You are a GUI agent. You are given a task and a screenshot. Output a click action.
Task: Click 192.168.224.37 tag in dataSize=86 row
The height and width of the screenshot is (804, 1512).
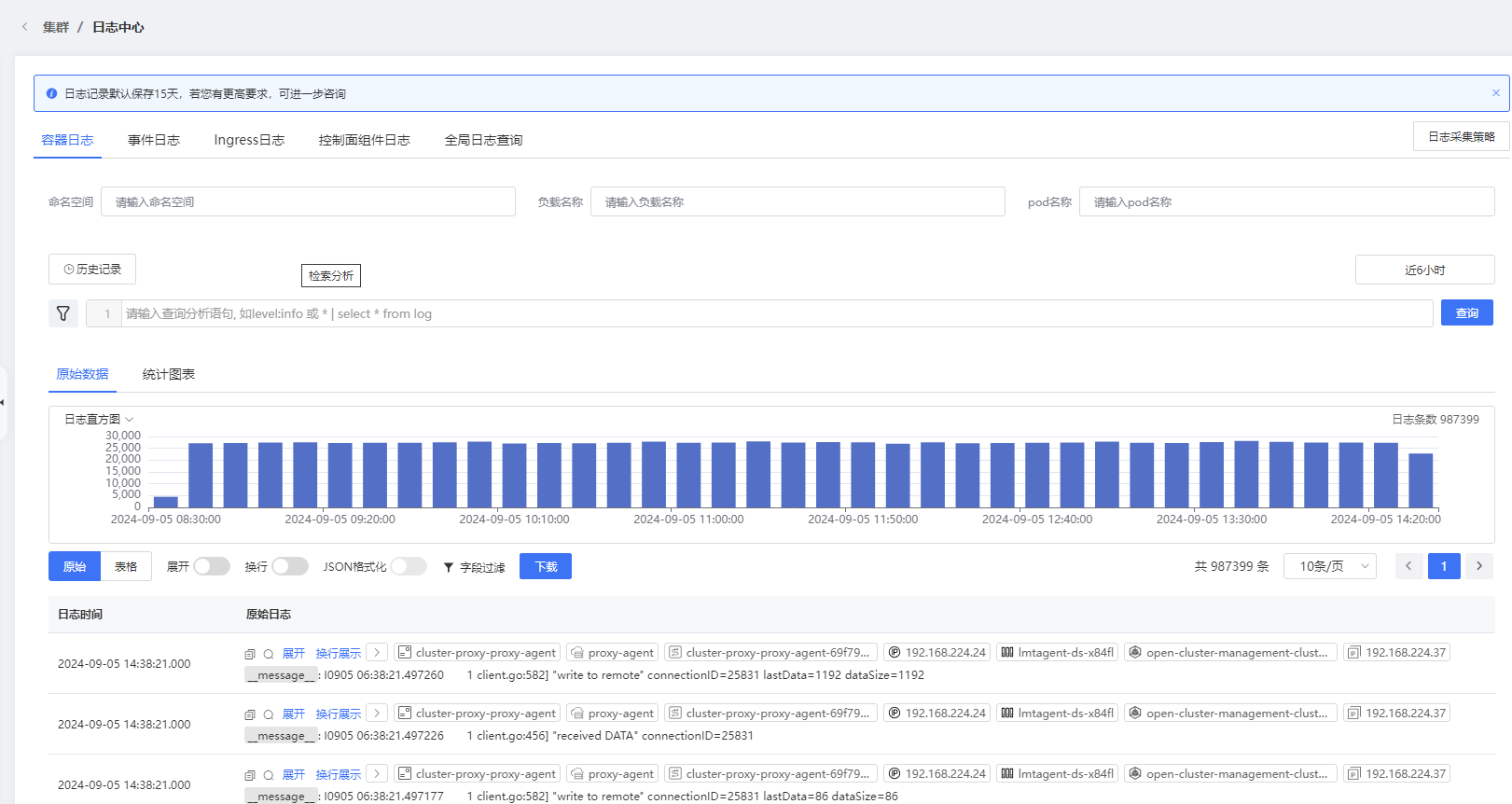coord(1396,774)
